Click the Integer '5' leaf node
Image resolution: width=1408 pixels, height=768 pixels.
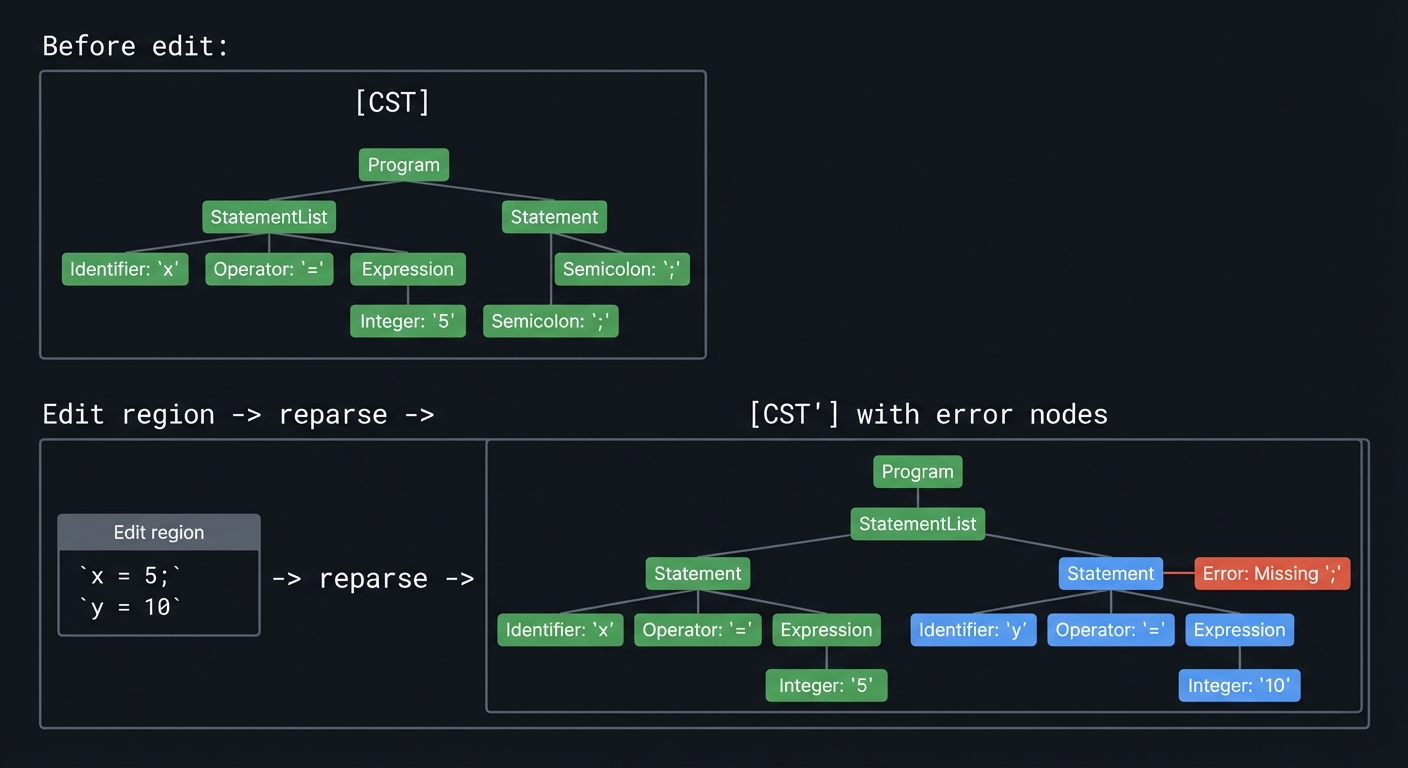click(407, 321)
